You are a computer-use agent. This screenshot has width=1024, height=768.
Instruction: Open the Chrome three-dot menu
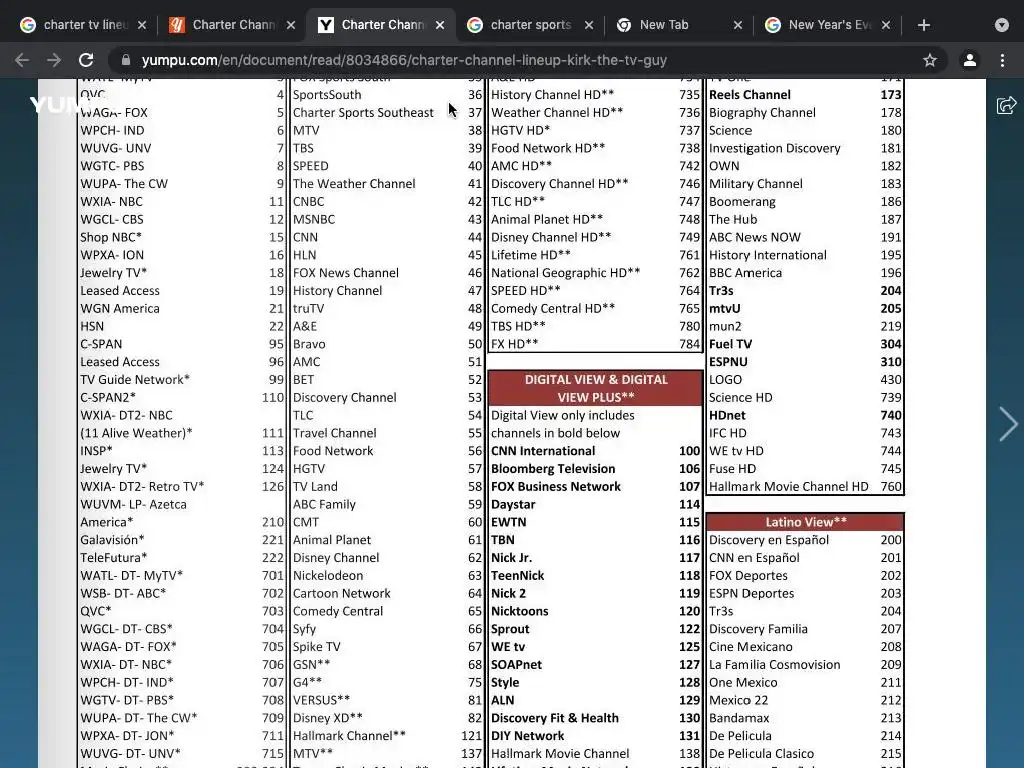coord(1002,60)
